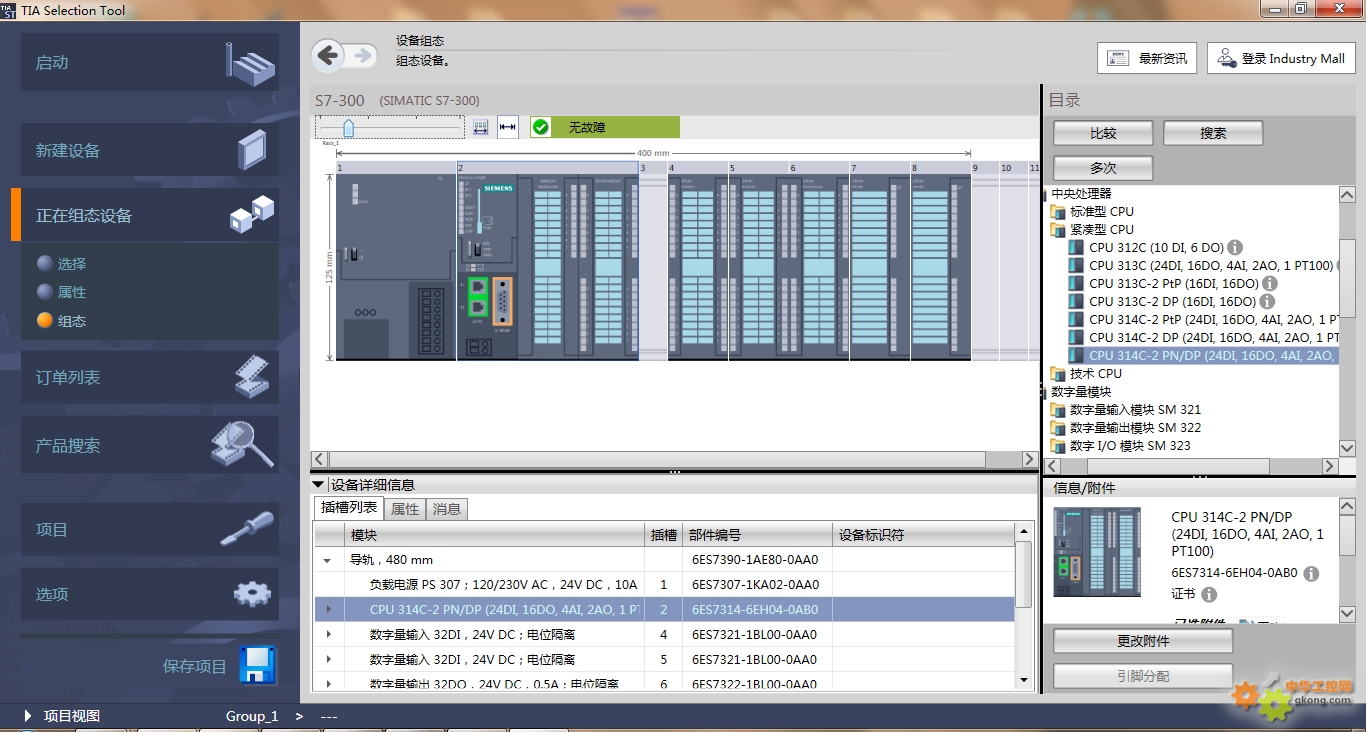Screen dimensions: 1366x732
Task: Click the catalog tree vertical scrollbar down arrow
Action: tap(1347, 447)
